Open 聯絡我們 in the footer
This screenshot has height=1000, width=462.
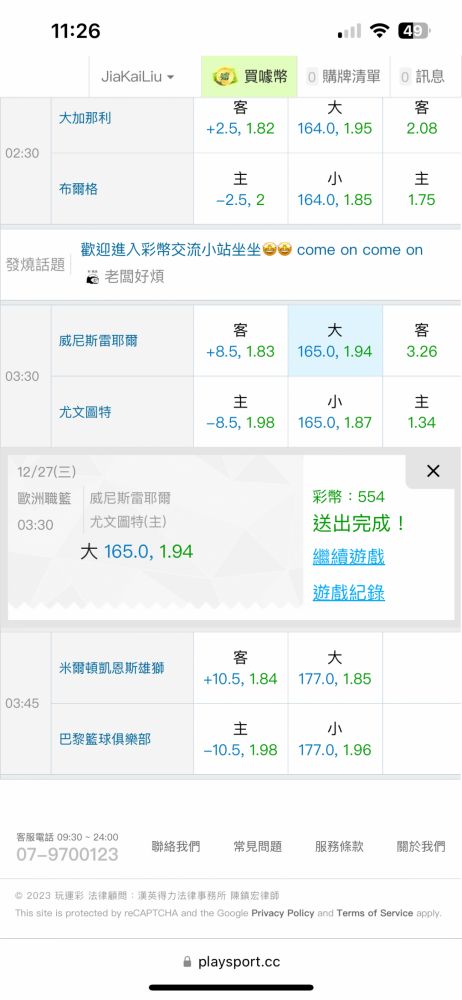[x=175, y=847]
